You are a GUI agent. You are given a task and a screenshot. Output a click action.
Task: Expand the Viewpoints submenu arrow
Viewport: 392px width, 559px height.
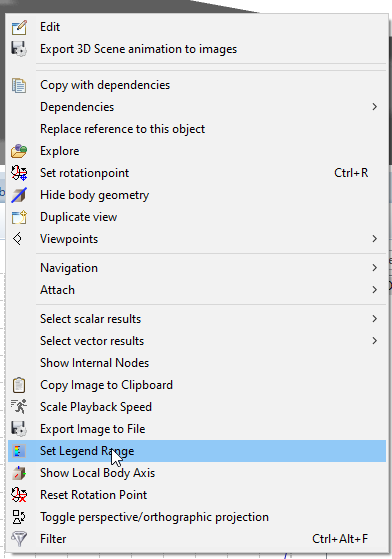[375, 239]
